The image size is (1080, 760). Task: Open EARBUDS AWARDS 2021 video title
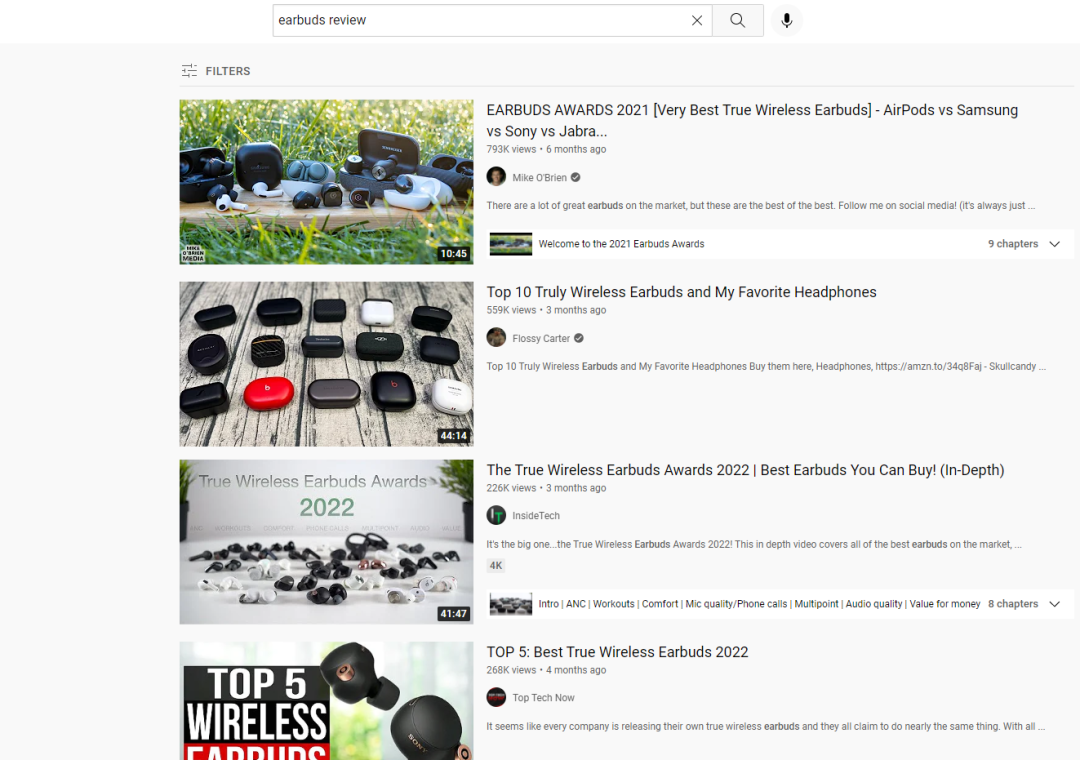click(x=752, y=121)
